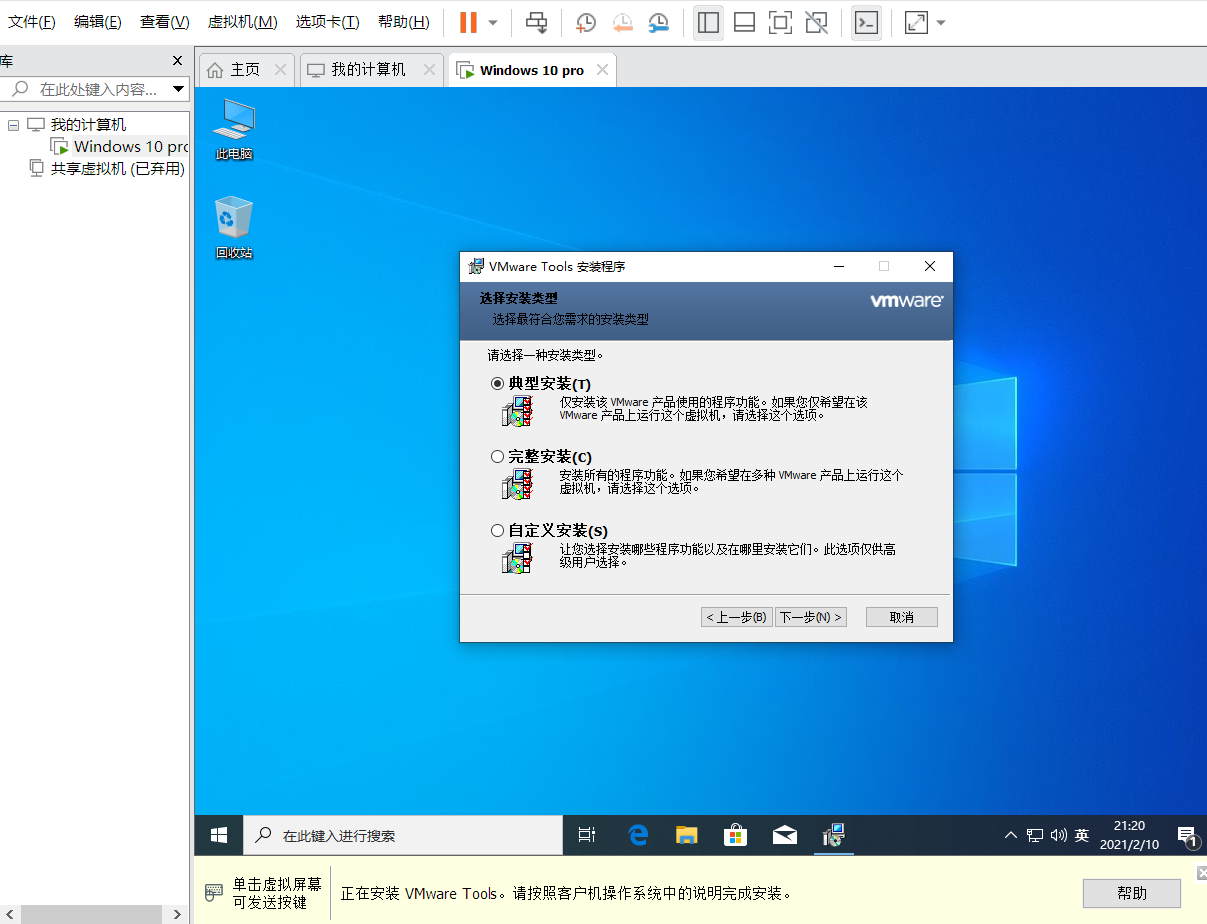Viewport: 1207px width, 924px height.
Task: Select 此电脑 desktop icon
Action: pos(234,130)
